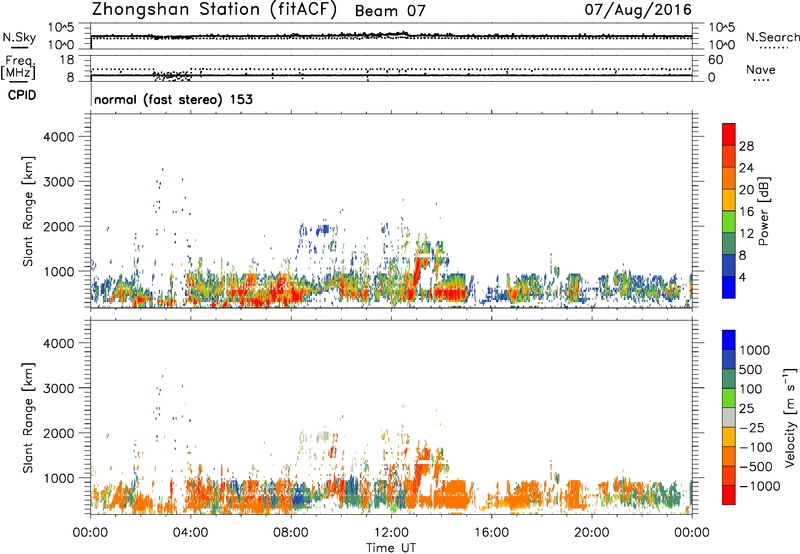The height and width of the screenshot is (554, 800).
Task: Click the 4 value on power colorbar
Action: pos(742,277)
